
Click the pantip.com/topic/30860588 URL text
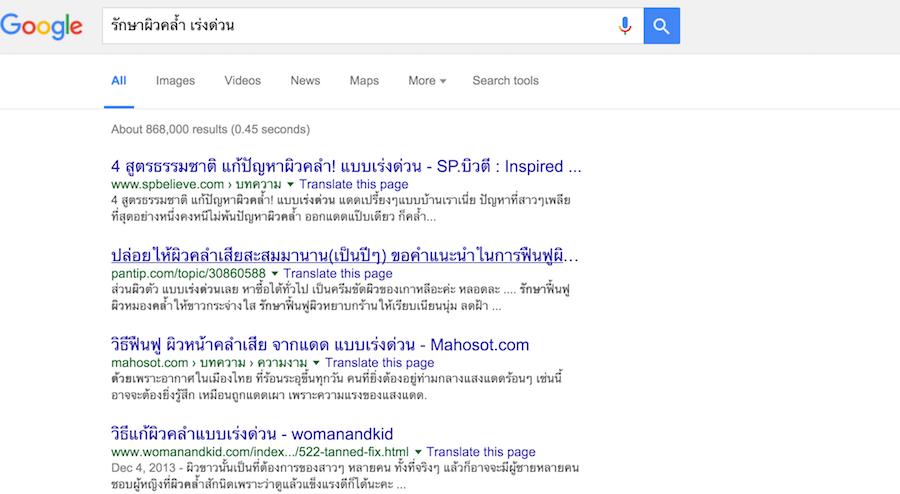188,274
